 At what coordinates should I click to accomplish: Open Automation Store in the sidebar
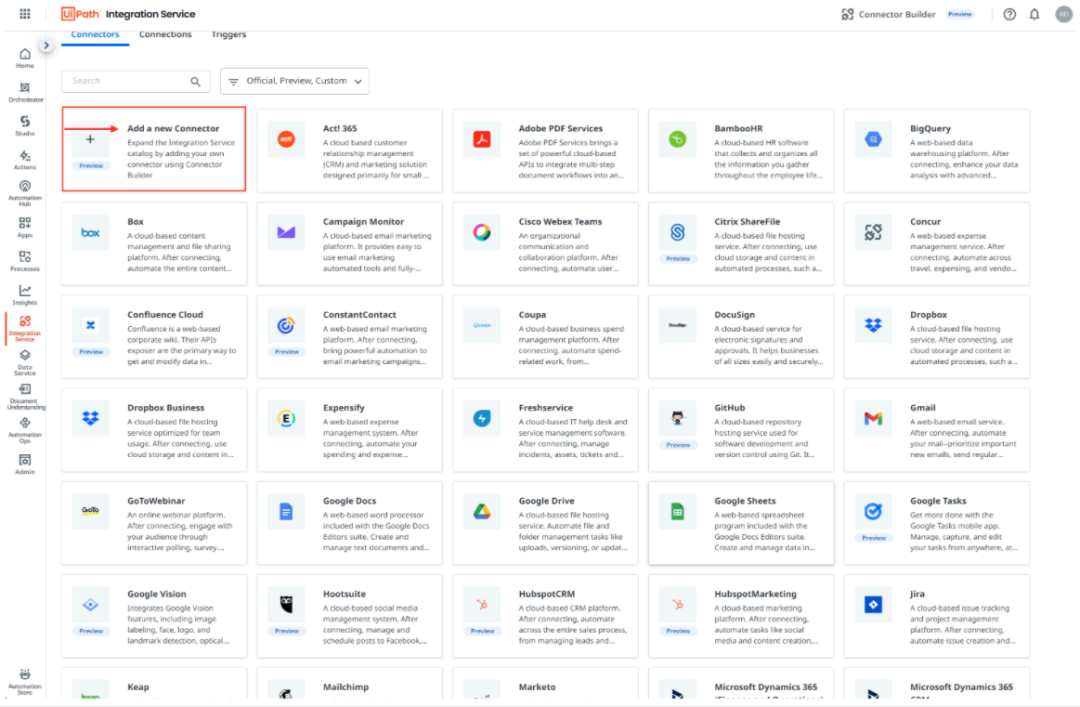(x=25, y=682)
